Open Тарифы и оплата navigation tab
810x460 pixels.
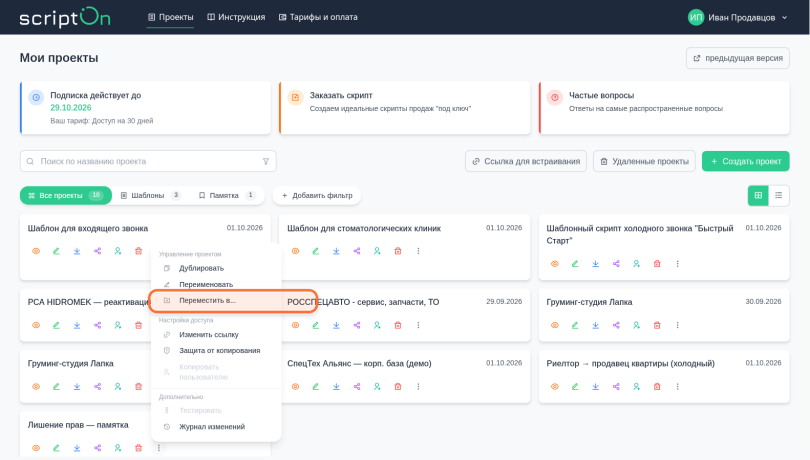coord(318,17)
